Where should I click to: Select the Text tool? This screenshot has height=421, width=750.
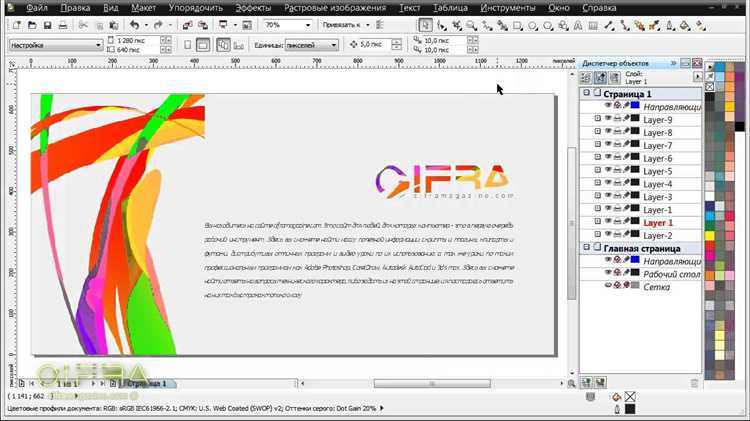tap(578, 25)
